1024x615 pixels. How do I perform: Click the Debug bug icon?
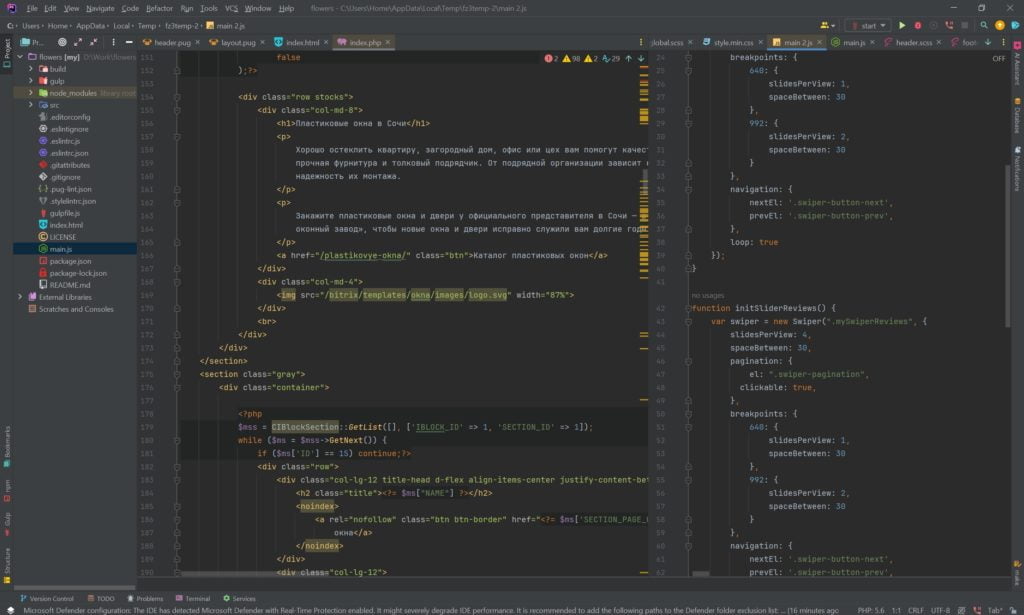(x=917, y=25)
